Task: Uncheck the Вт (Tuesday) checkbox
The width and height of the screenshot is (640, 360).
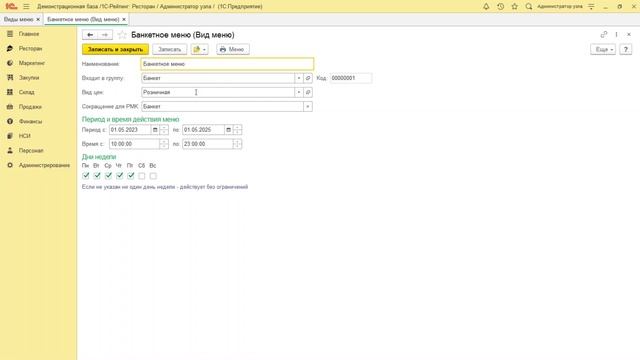Action: tap(97, 176)
